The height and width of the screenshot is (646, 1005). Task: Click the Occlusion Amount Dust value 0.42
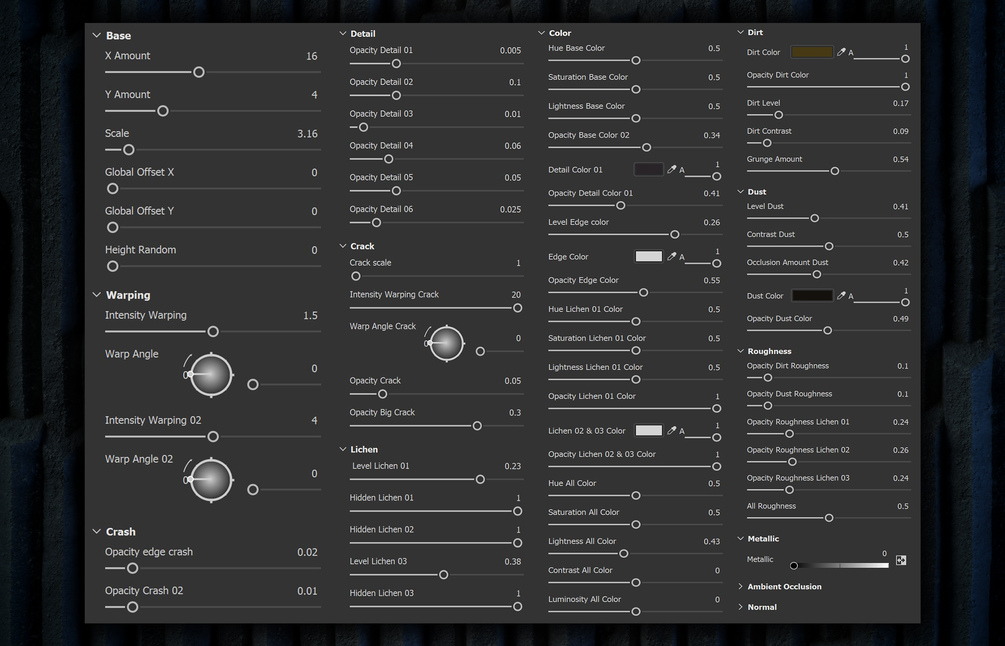(x=901, y=263)
